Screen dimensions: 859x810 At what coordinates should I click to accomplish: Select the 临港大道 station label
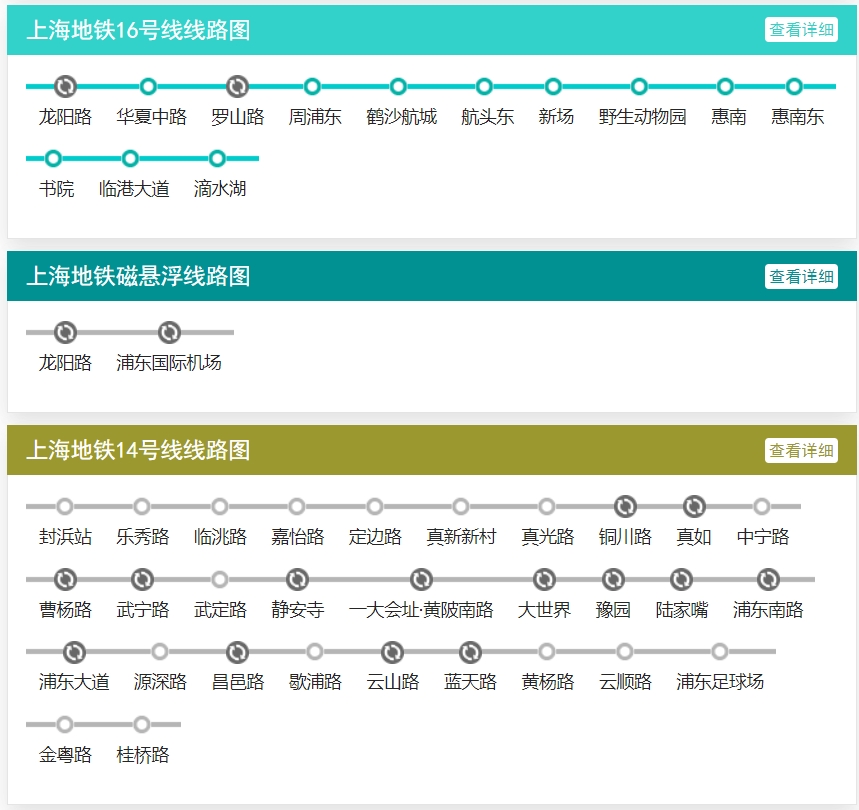pyautogui.click(x=134, y=189)
